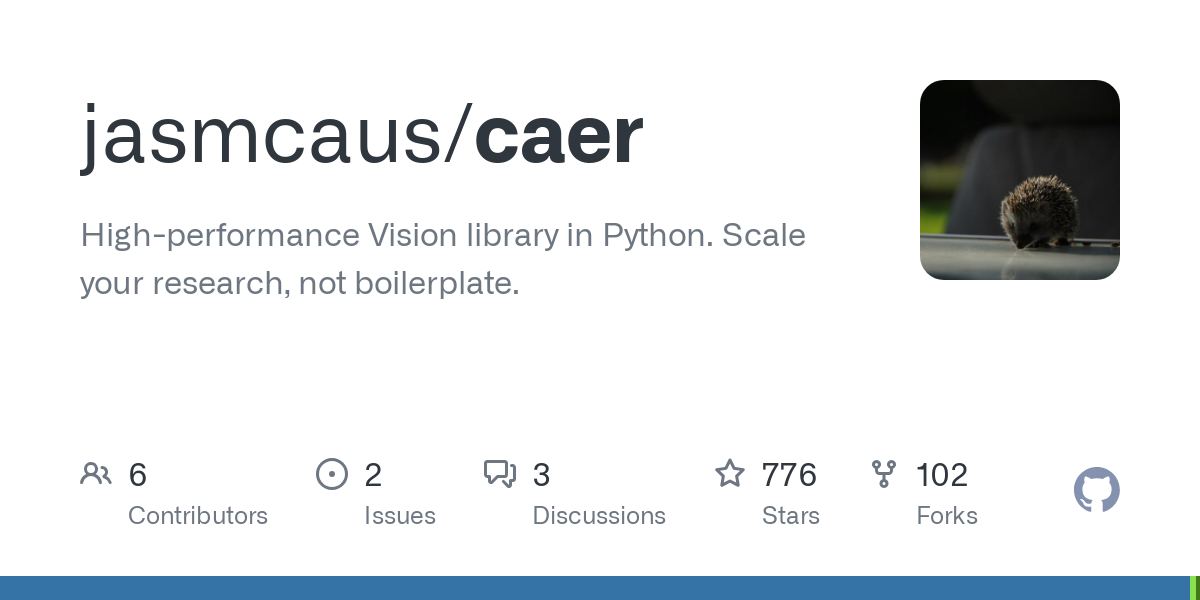The width and height of the screenshot is (1200, 600).
Task: Click the "Forks" label
Action: [x=946, y=516]
